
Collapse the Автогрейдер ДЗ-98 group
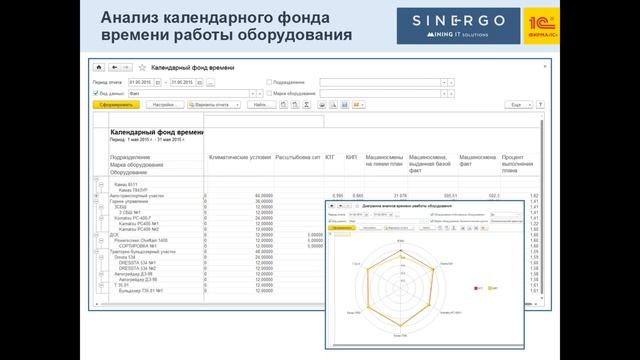click(101, 274)
